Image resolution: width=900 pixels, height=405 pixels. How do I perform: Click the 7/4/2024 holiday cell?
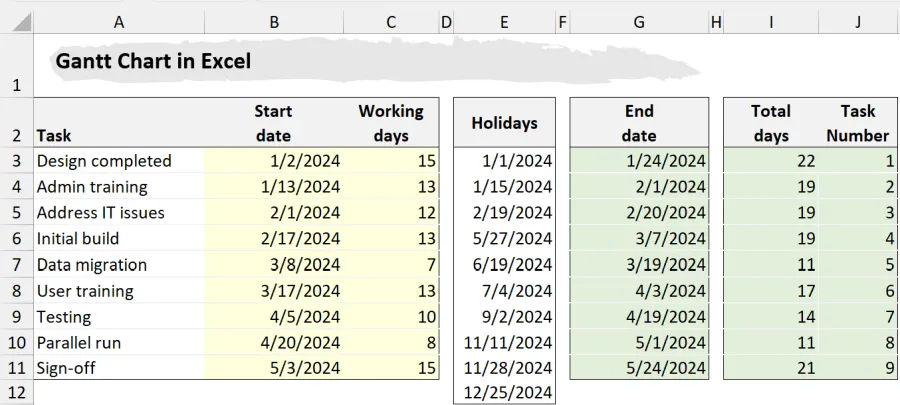[x=516, y=290]
